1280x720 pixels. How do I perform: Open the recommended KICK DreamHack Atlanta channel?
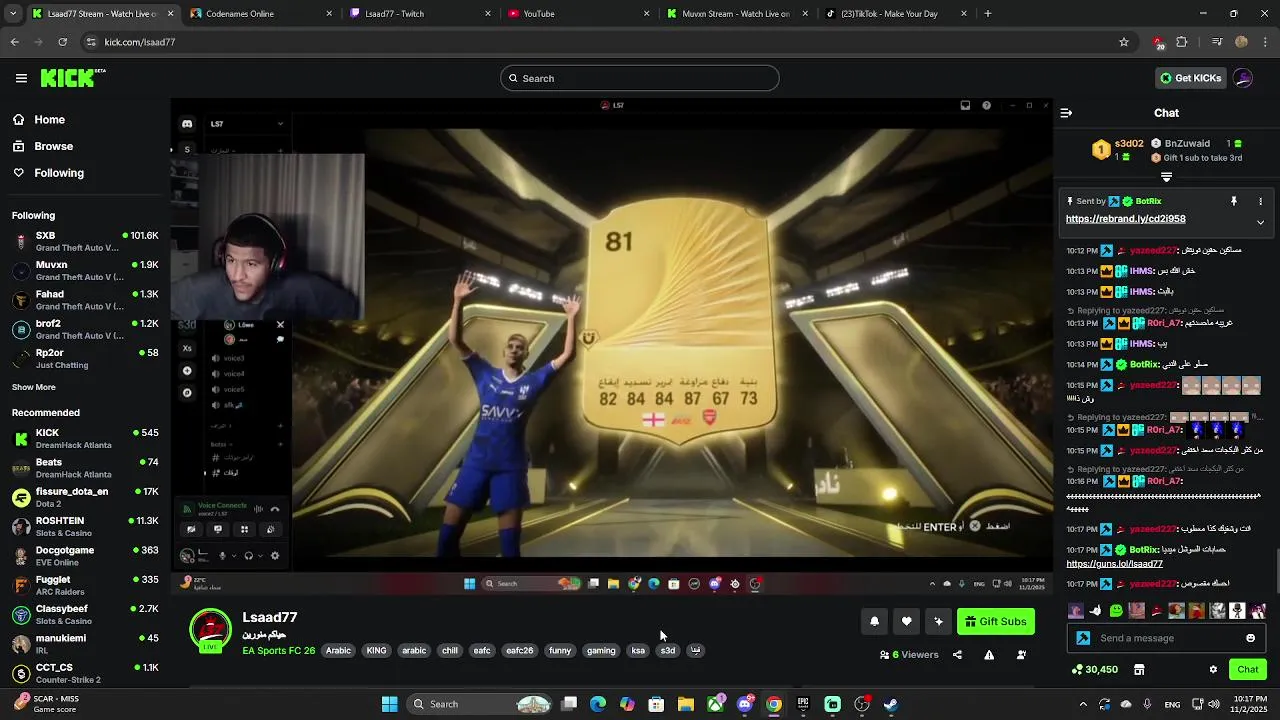[85, 439]
